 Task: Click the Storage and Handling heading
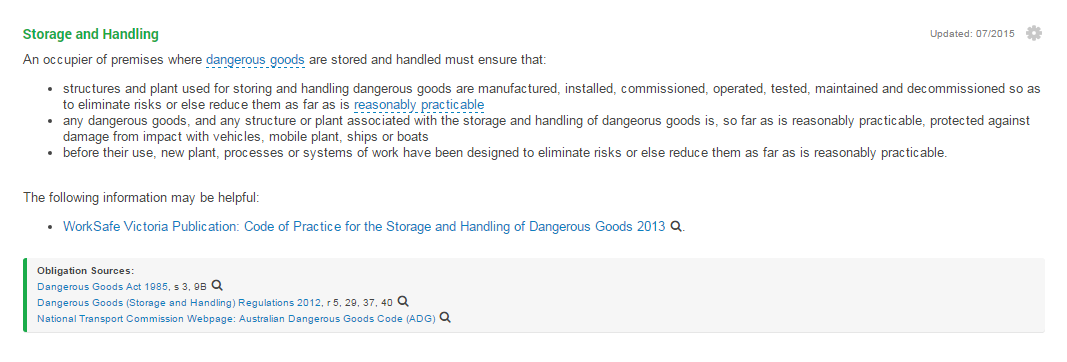pyautogui.click(x=91, y=34)
